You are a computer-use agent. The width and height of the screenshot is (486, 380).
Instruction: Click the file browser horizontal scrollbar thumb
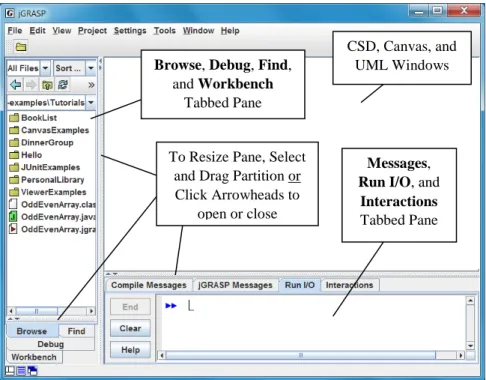coord(37,311)
